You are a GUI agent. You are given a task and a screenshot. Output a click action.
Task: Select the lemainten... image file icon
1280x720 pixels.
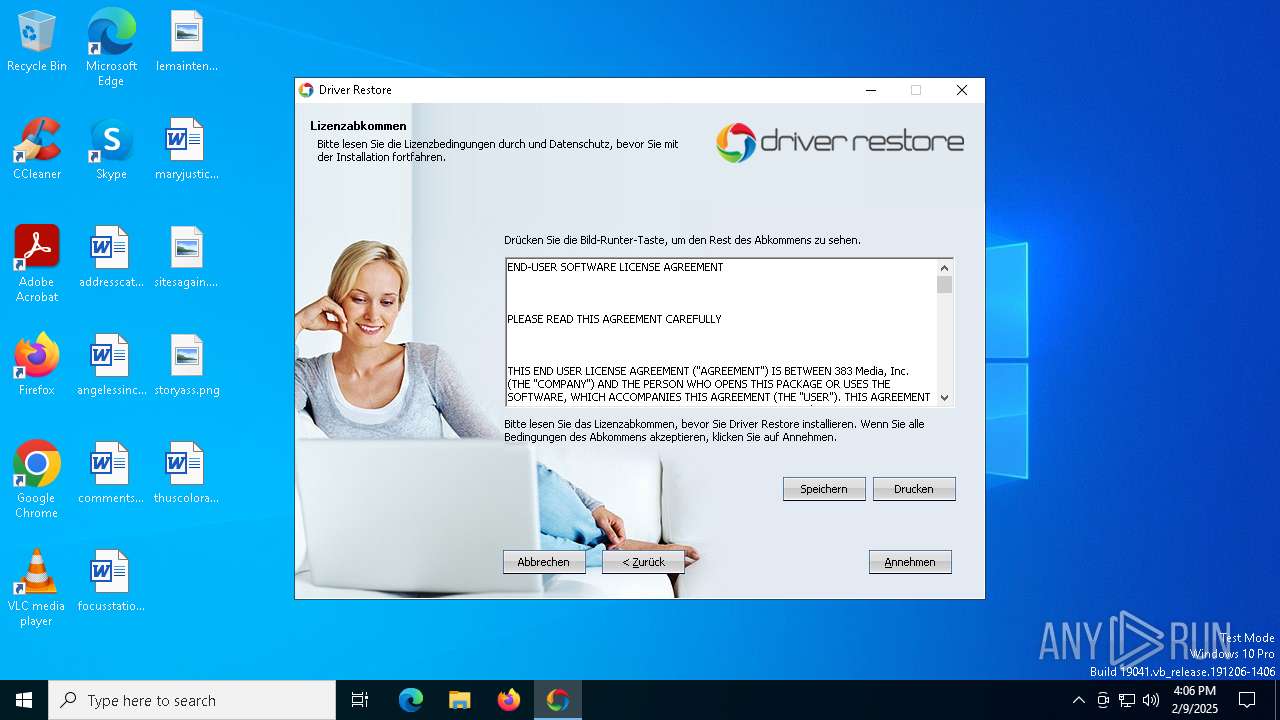pyautogui.click(x=186, y=42)
